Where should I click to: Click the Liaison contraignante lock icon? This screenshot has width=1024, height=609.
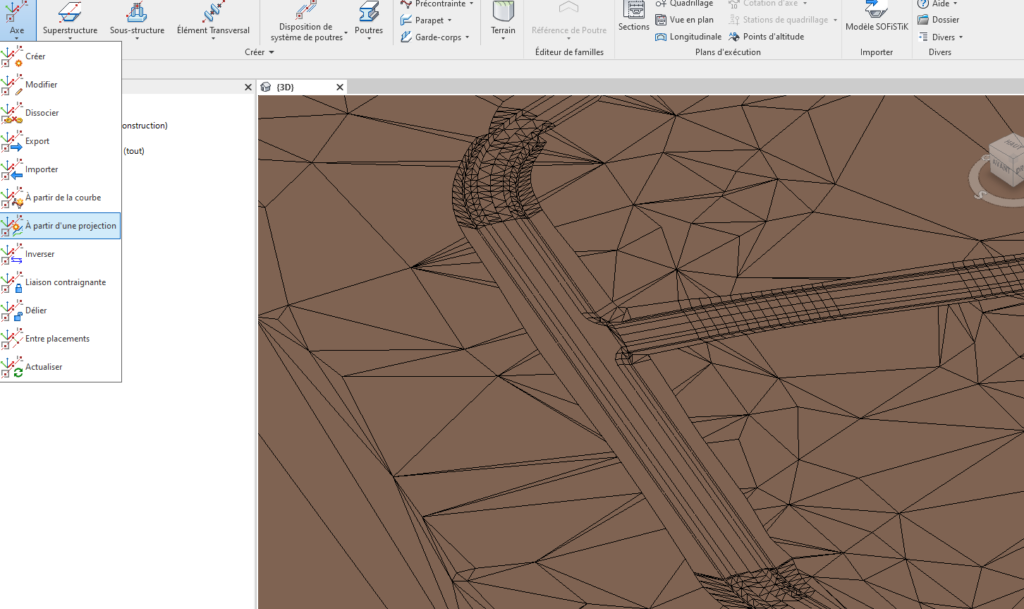pyautogui.click(x=12, y=282)
